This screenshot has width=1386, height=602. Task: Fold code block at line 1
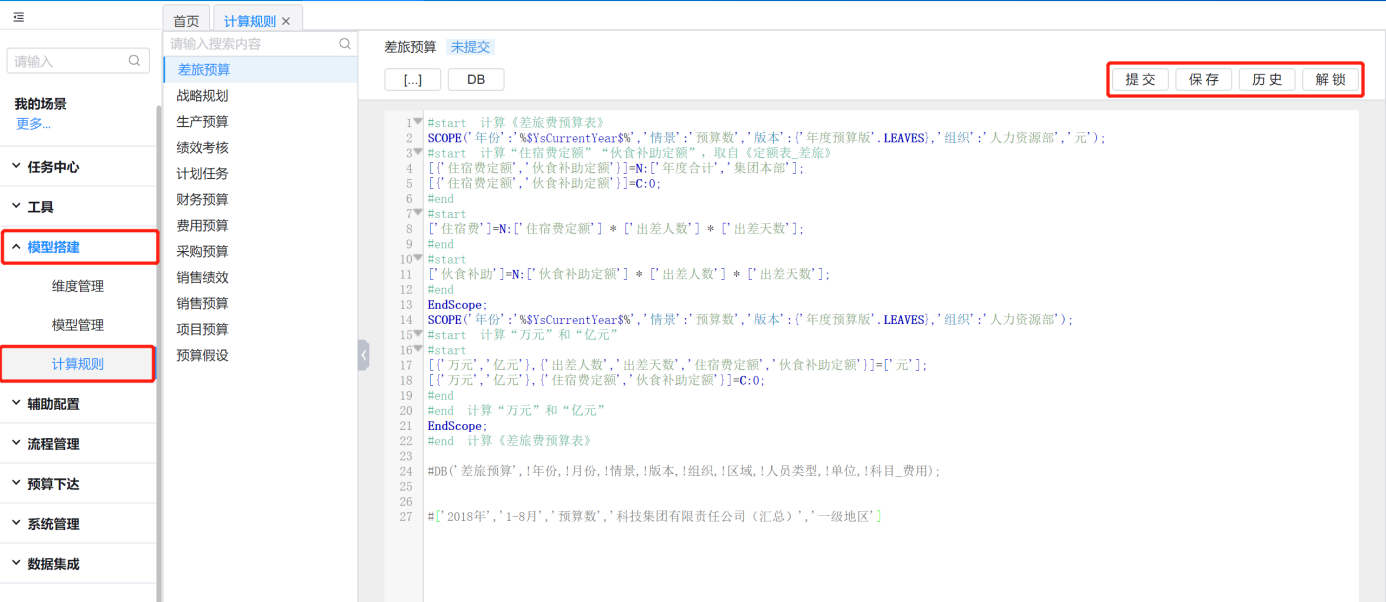(418, 122)
